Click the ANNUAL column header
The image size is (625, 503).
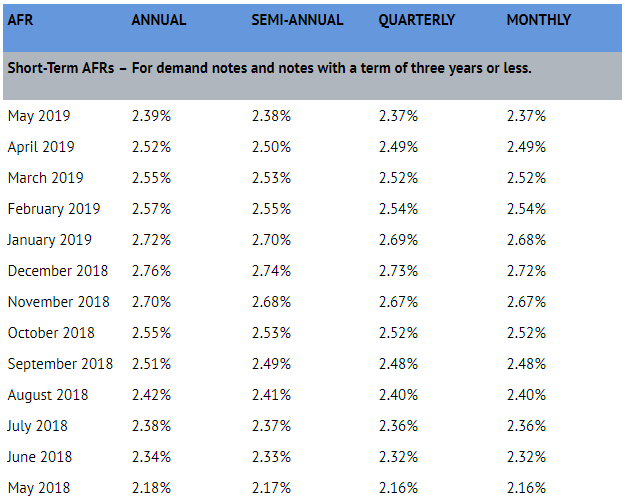pyautogui.click(x=160, y=20)
